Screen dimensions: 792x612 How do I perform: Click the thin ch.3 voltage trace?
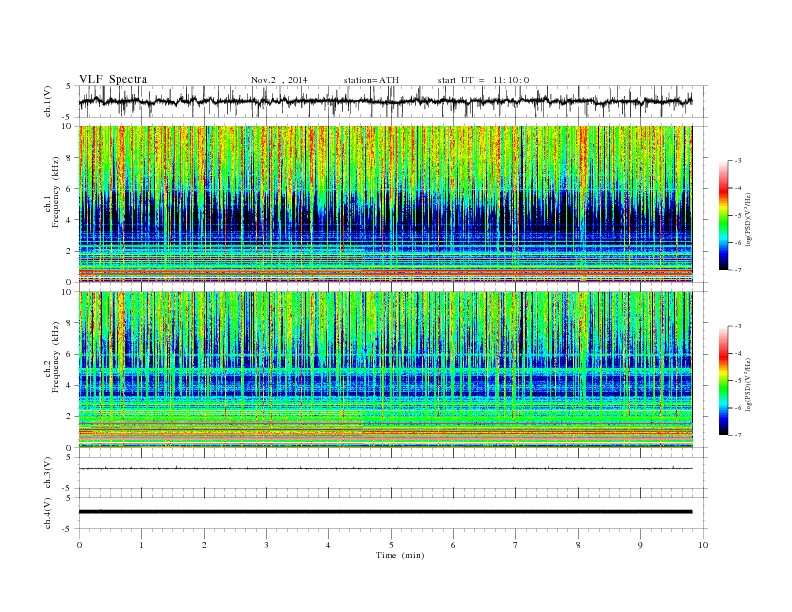pyautogui.click(x=385, y=469)
